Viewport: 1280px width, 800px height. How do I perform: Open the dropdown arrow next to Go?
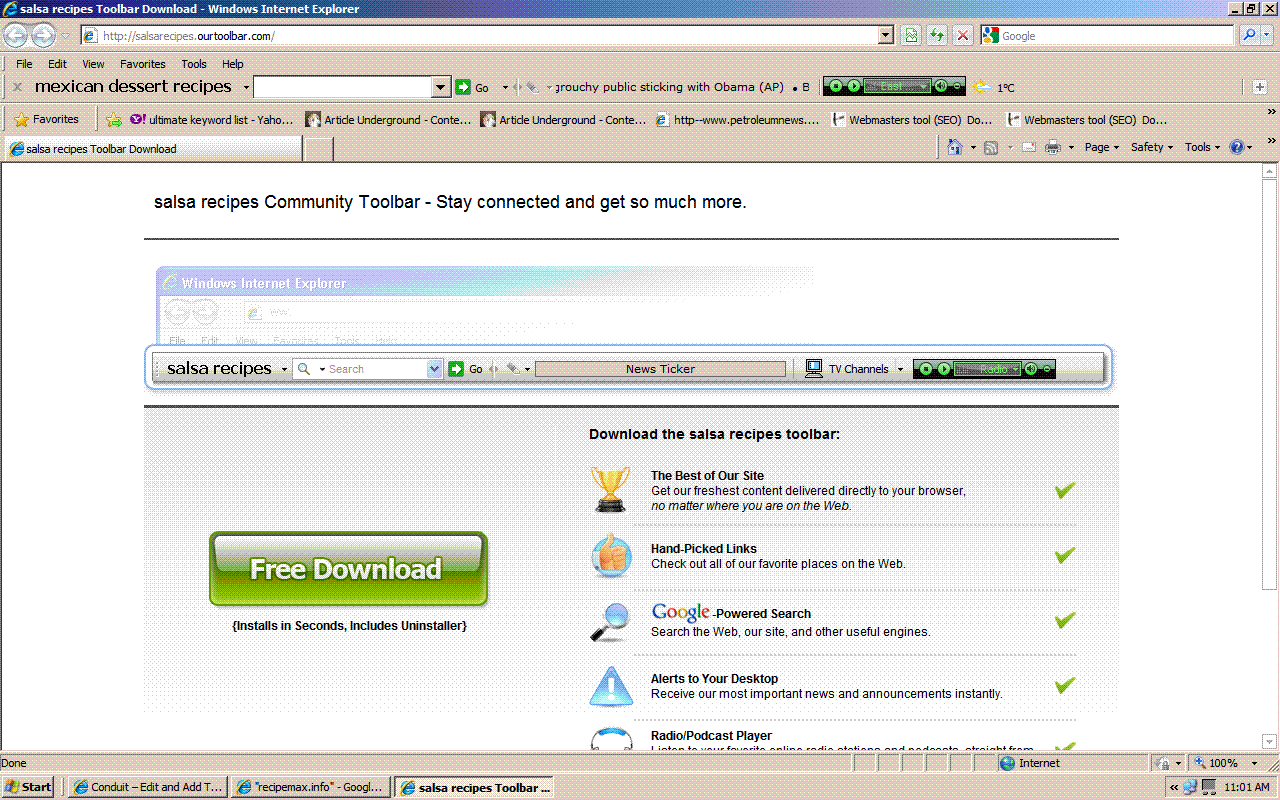(x=505, y=88)
